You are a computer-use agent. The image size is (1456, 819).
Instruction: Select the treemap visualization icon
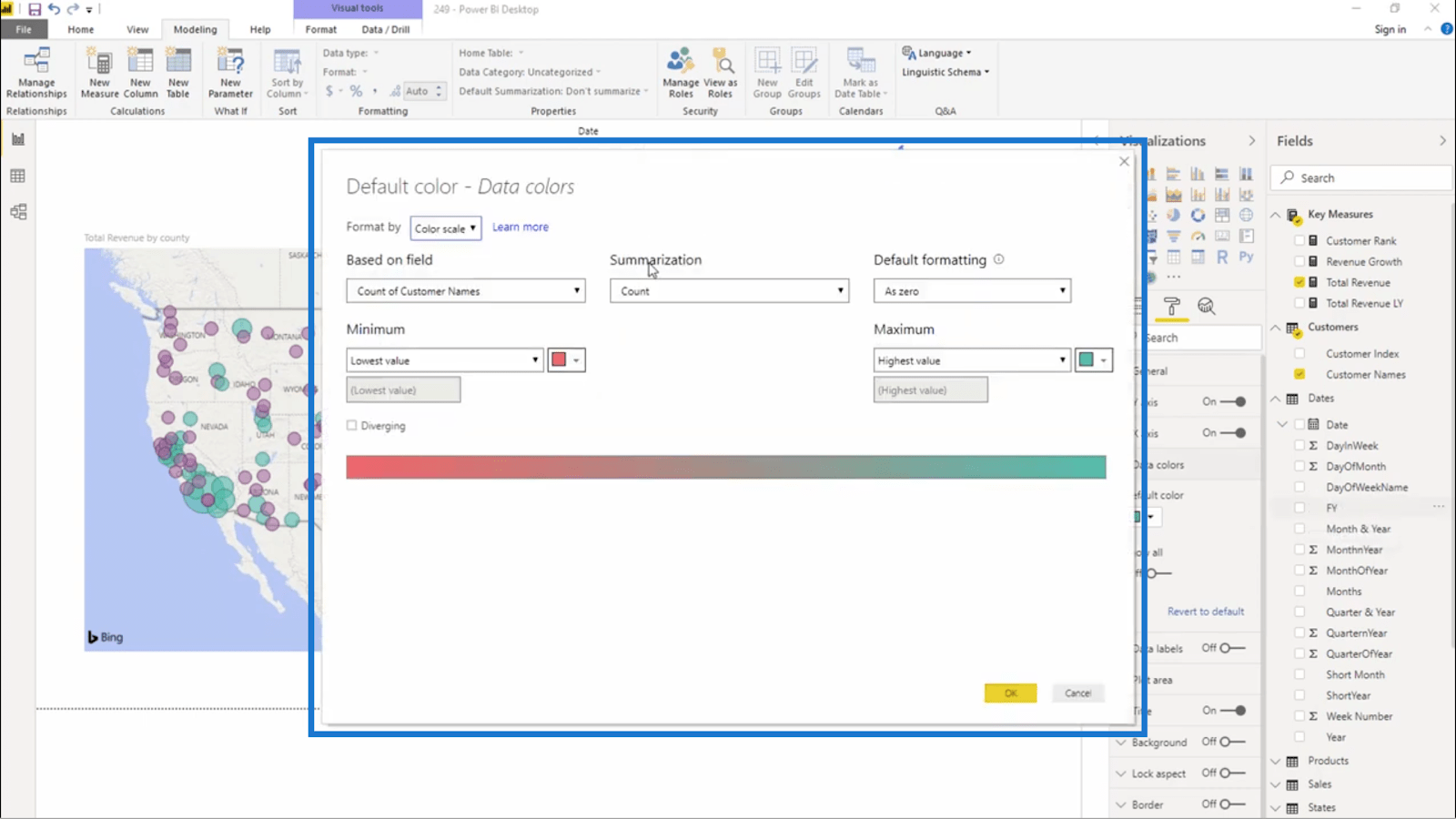click(1222, 216)
